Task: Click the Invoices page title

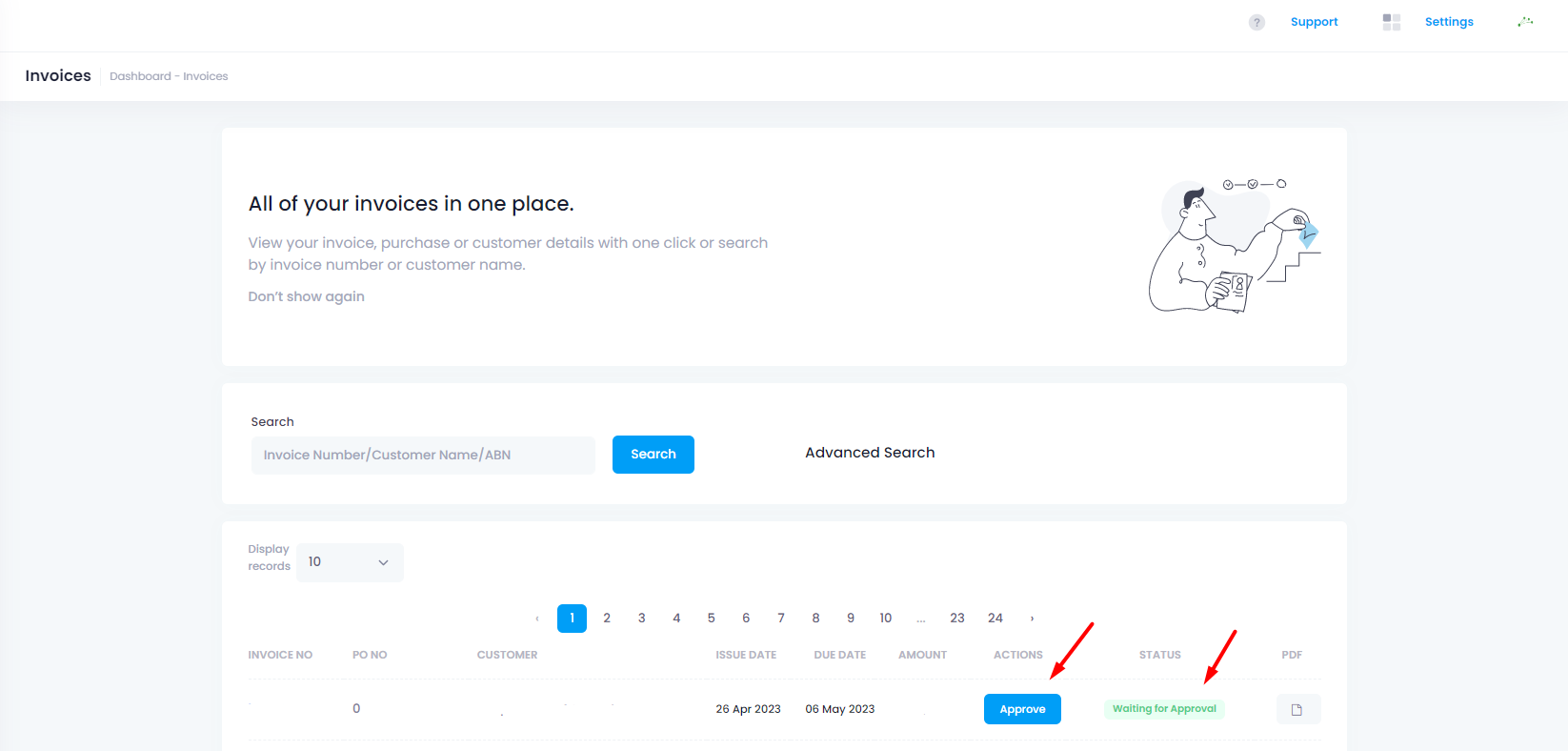Action: 58,76
